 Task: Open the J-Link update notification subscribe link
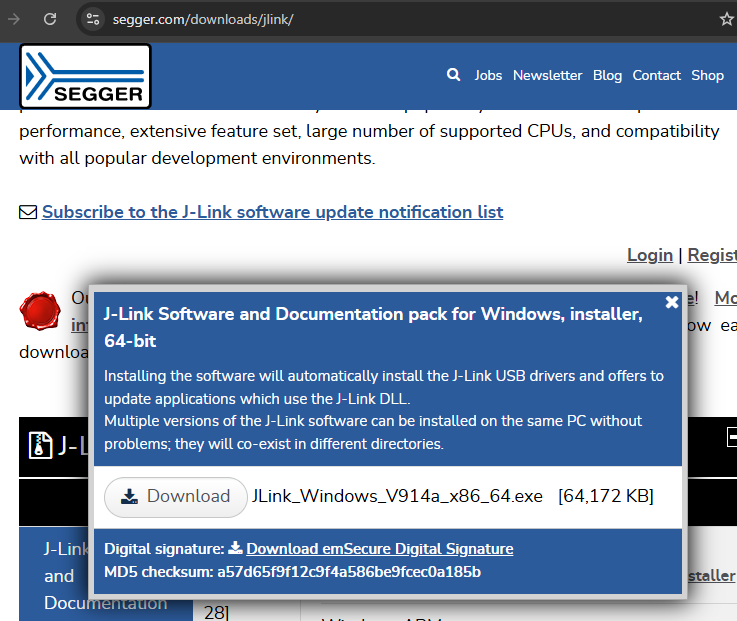coord(273,212)
